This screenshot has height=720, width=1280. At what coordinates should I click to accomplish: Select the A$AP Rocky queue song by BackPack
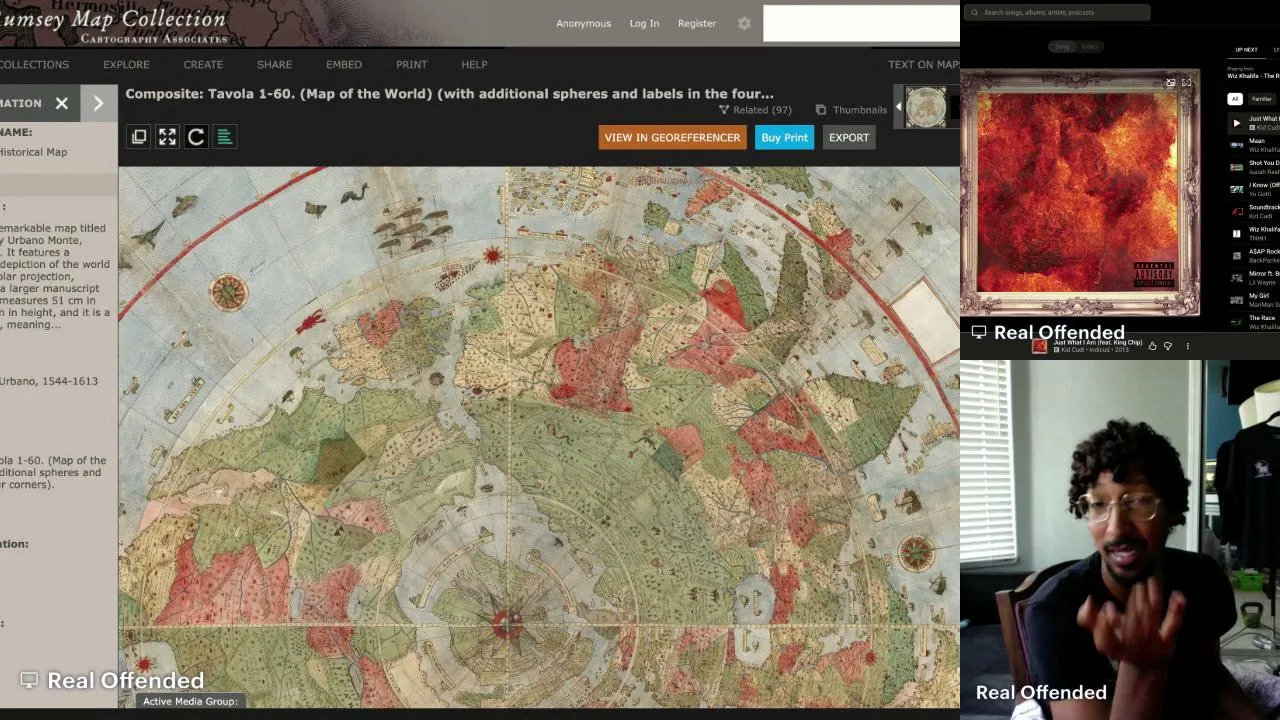[1254, 255]
